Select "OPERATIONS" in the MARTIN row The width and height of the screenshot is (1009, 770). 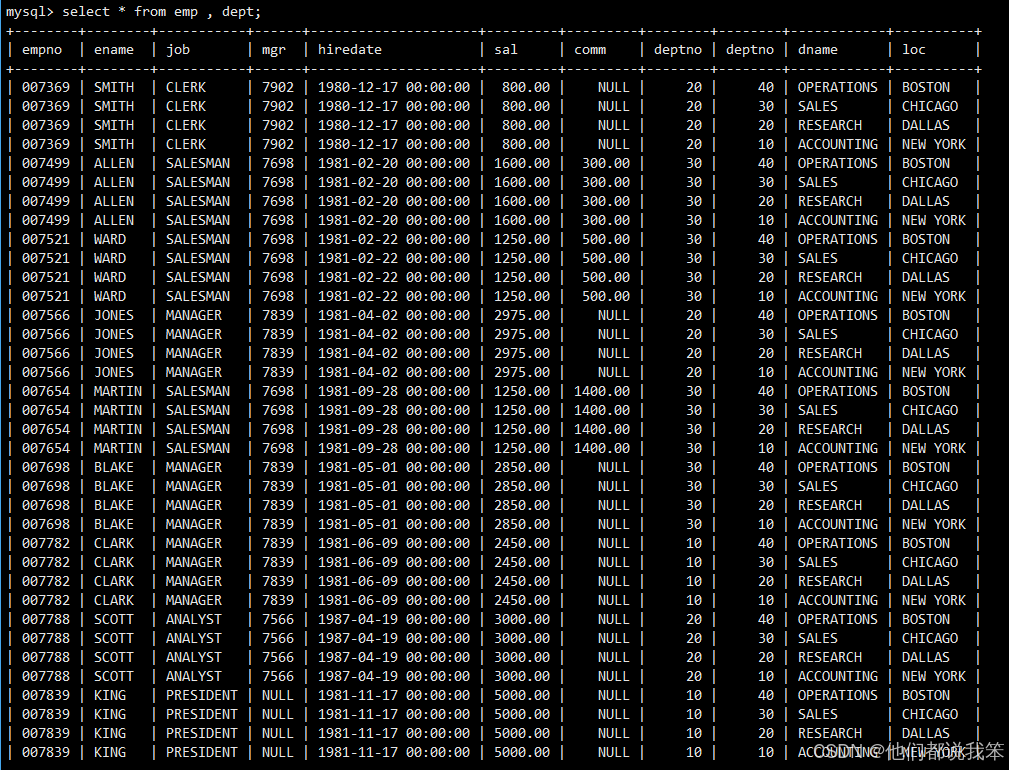tap(838, 391)
